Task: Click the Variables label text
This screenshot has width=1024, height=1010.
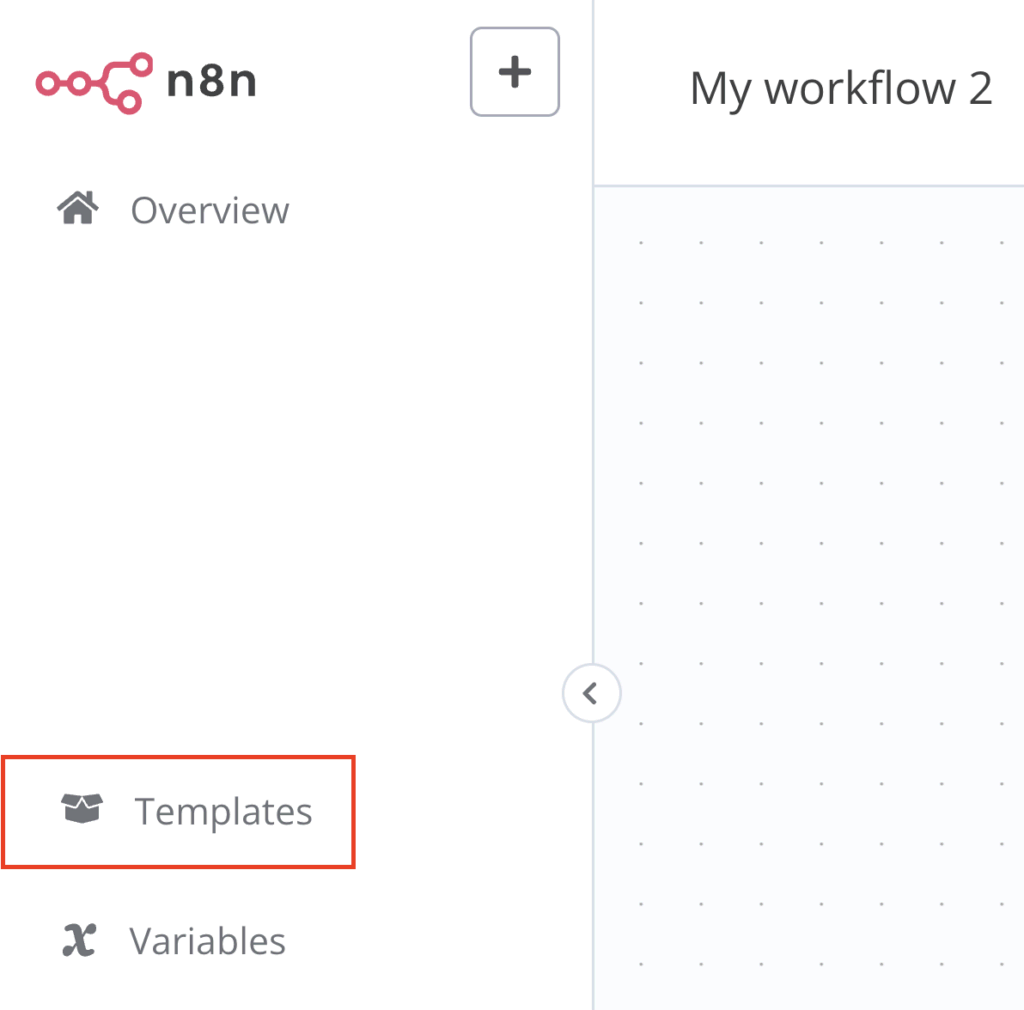Action: (x=206, y=939)
